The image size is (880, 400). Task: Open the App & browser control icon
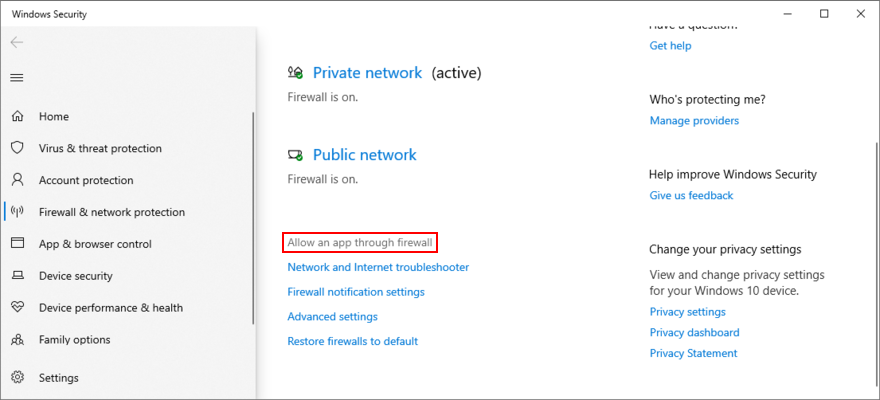click(17, 244)
